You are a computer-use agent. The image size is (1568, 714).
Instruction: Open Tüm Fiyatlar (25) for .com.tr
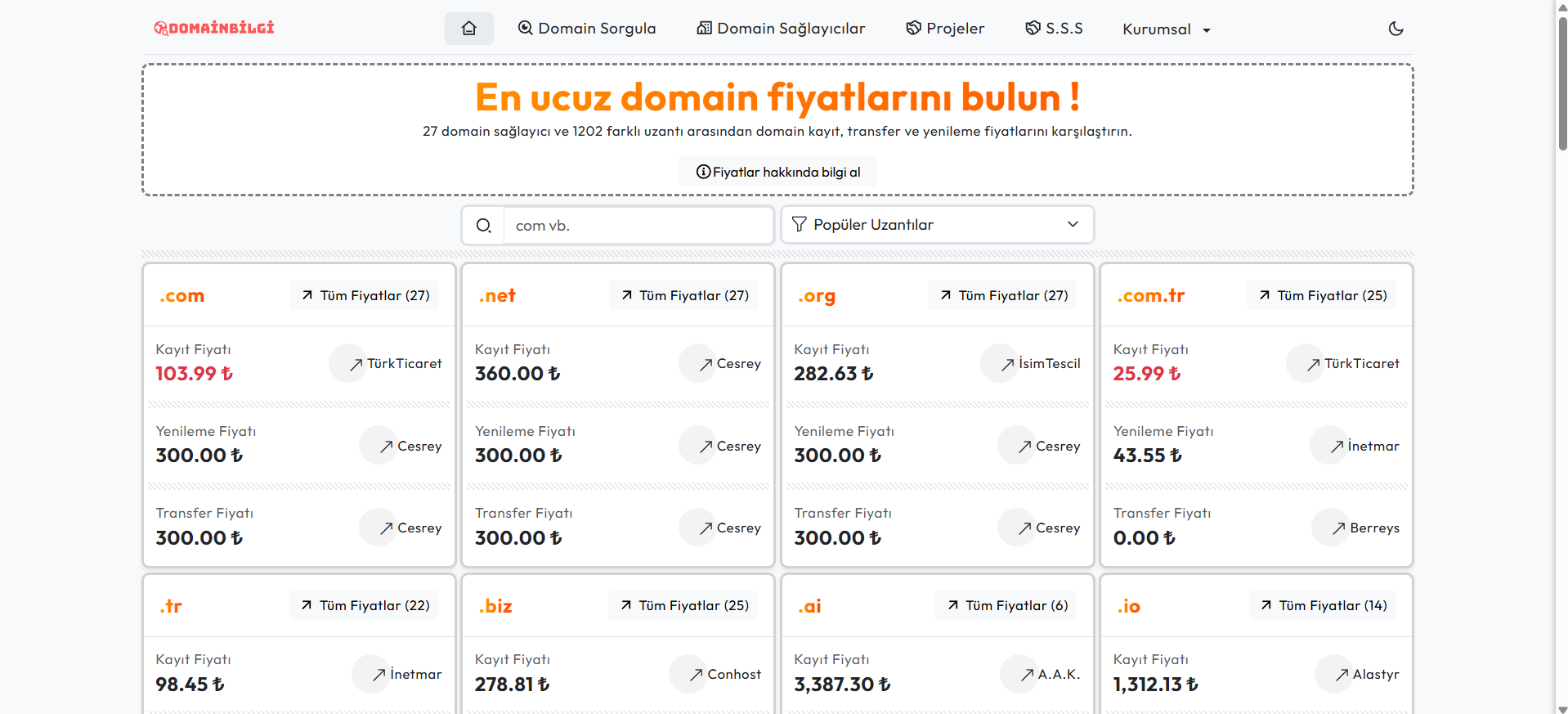tap(1322, 295)
